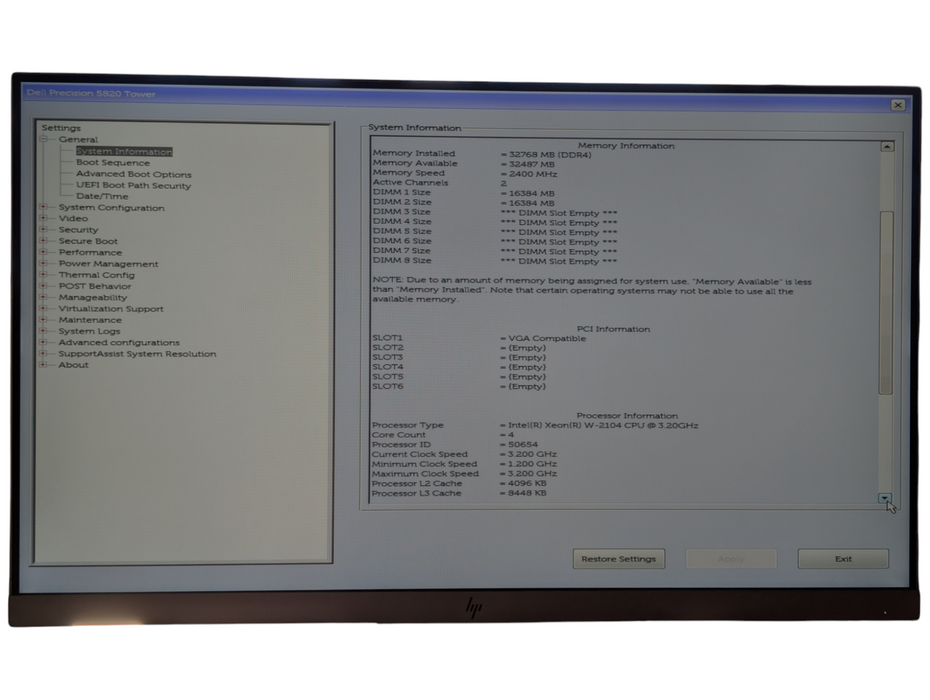This screenshot has width=930, height=700.
Task: Select the Power Management label
Action: [x=109, y=263]
